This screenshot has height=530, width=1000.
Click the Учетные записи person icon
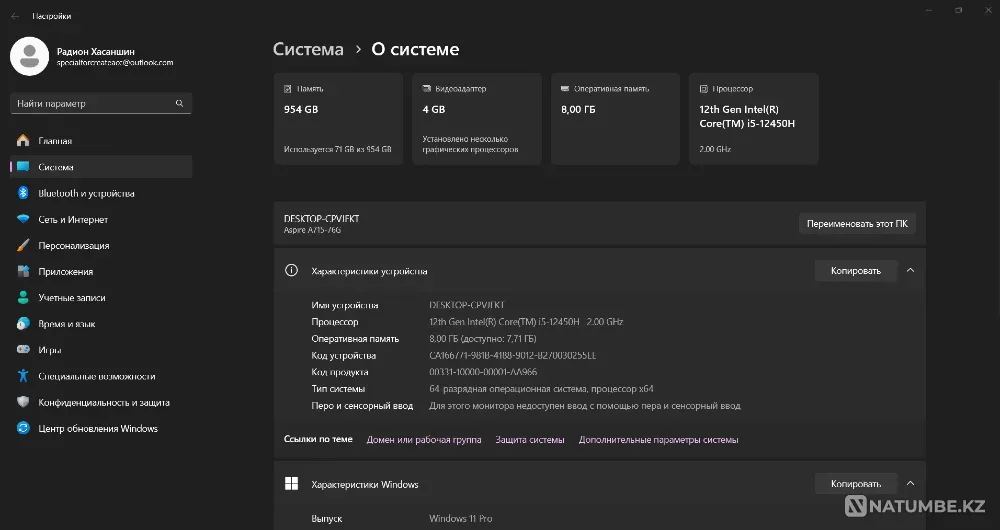click(x=23, y=297)
